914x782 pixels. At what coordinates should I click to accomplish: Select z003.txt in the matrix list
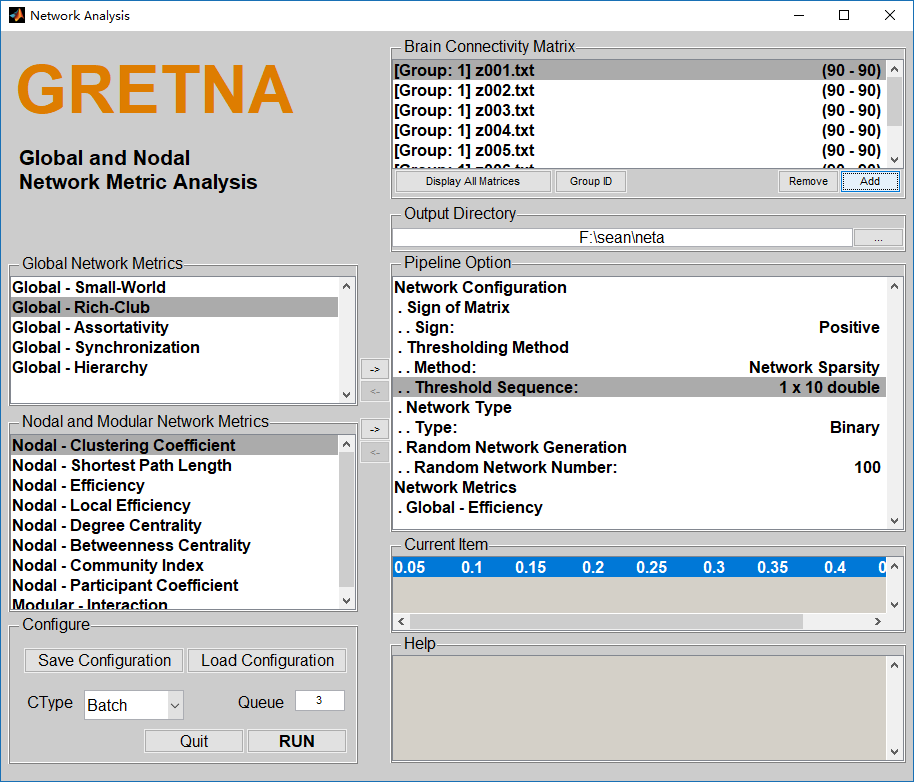(x=639, y=110)
